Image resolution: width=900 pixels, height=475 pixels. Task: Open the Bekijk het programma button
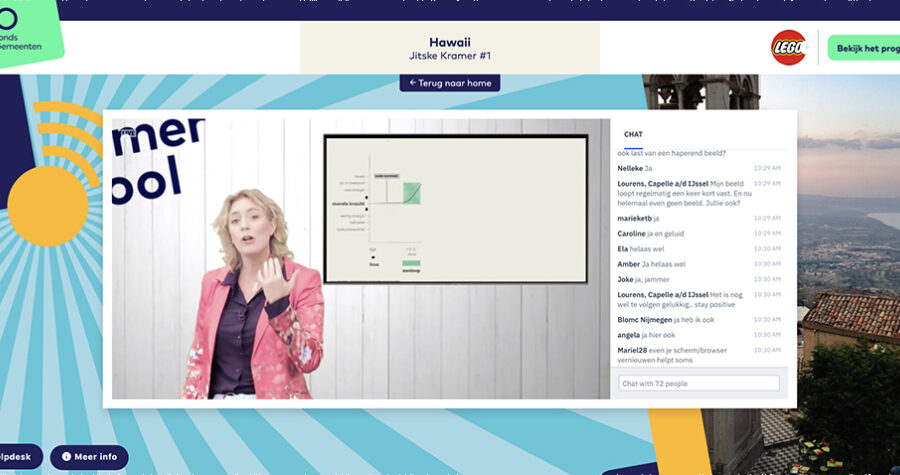[x=864, y=48]
